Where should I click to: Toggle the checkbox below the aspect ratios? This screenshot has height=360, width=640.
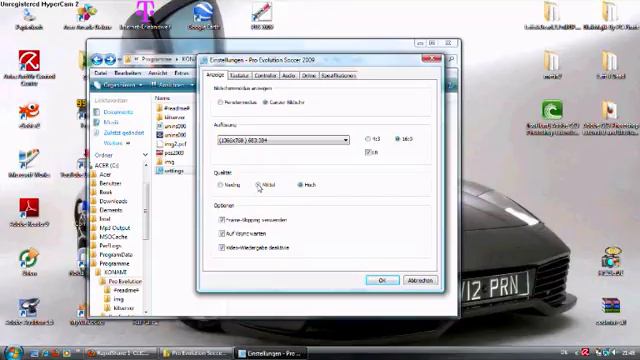point(368,152)
